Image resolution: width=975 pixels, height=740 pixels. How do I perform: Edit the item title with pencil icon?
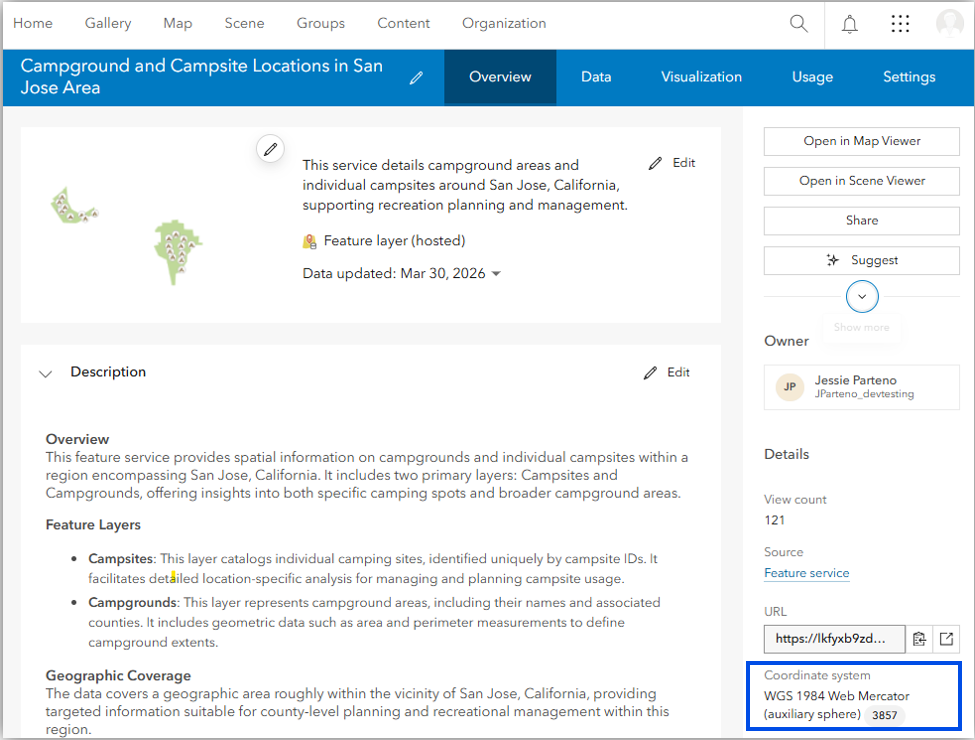[x=417, y=78]
